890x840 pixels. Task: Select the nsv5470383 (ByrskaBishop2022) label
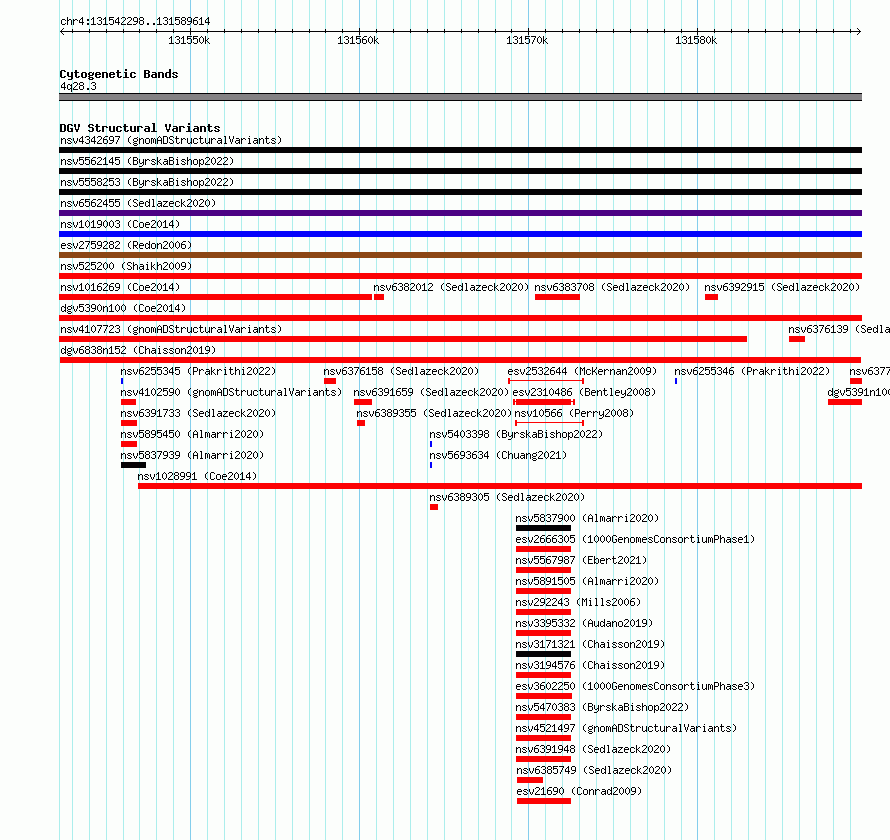click(602, 707)
